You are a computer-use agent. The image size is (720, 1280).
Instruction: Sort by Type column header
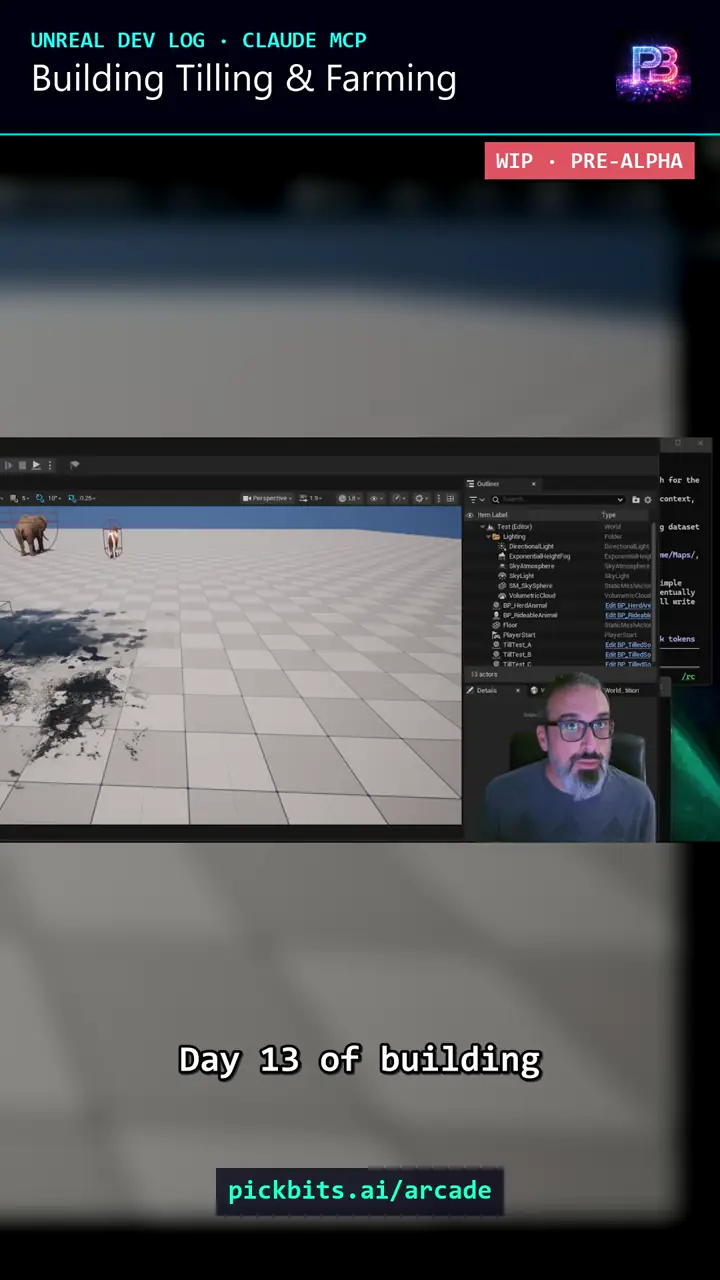609,515
